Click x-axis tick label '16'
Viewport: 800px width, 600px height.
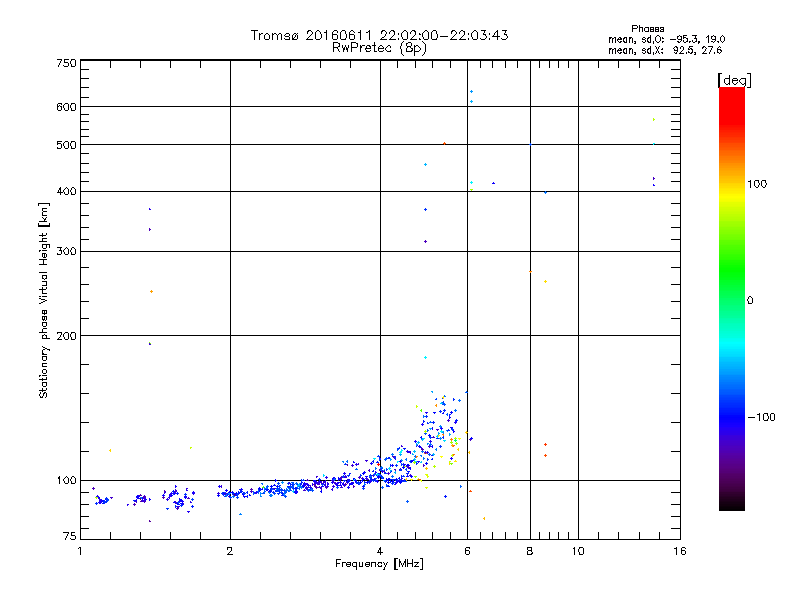680,551
